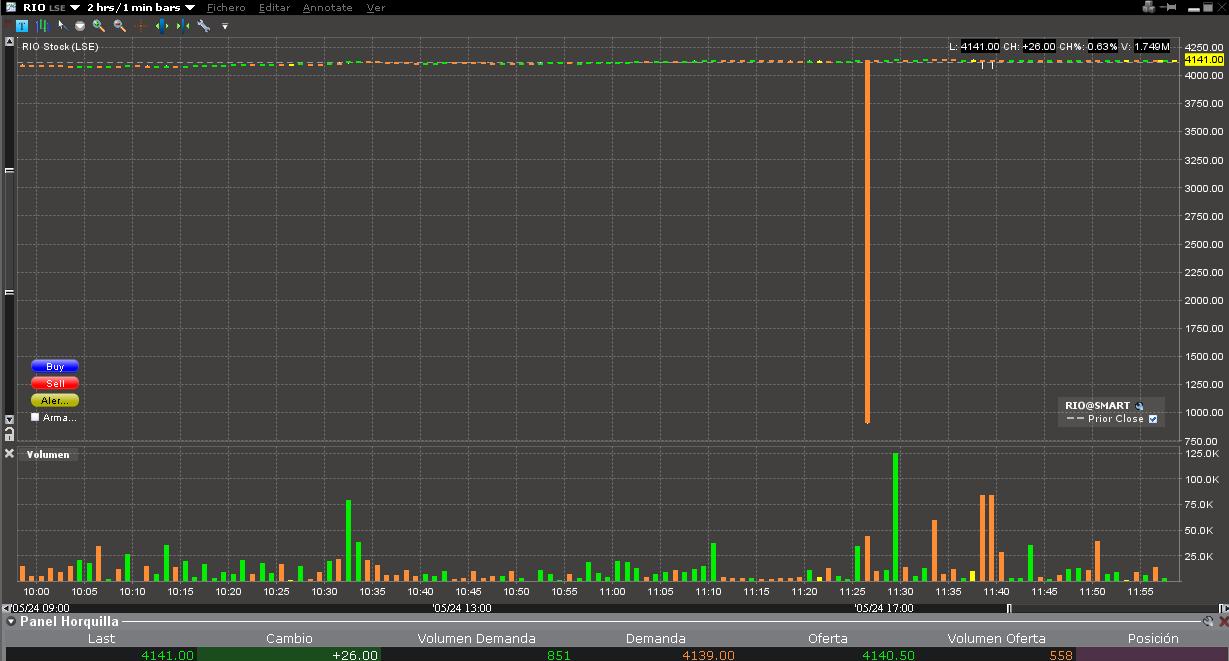The height and width of the screenshot is (661, 1229).
Task: Close the Panel Horquilla
Action: pyautogui.click(x=1223, y=621)
